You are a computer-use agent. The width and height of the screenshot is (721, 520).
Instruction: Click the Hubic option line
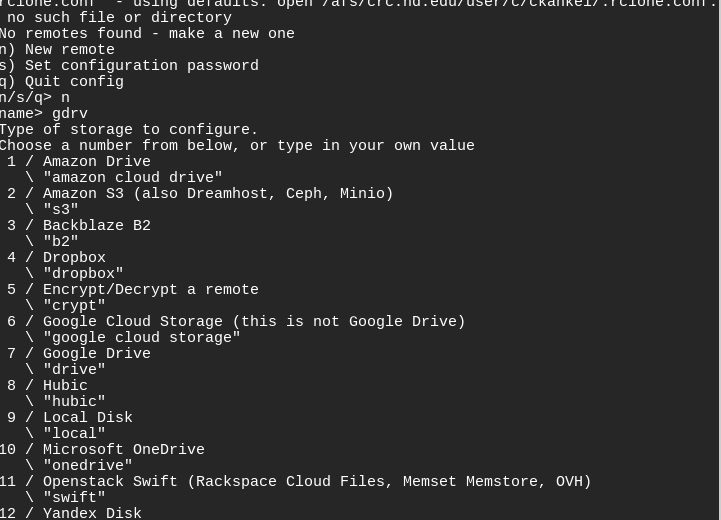click(65, 386)
